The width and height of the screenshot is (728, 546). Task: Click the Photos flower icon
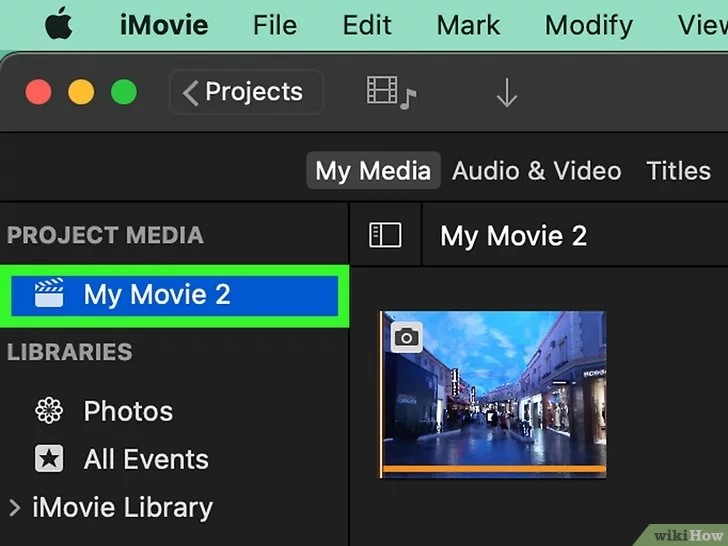(x=49, y=411)
